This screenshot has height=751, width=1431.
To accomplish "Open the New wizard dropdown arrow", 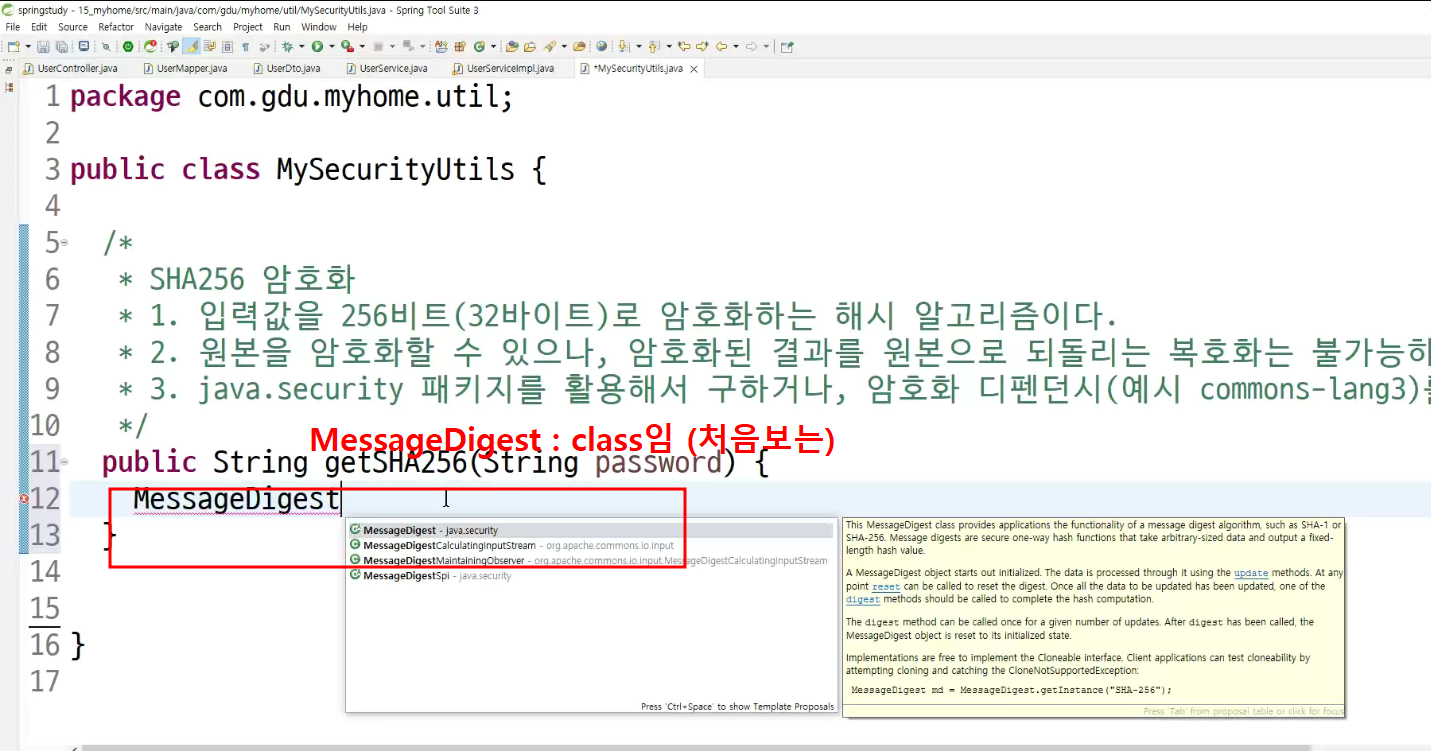I will click(x=28, y=46).
